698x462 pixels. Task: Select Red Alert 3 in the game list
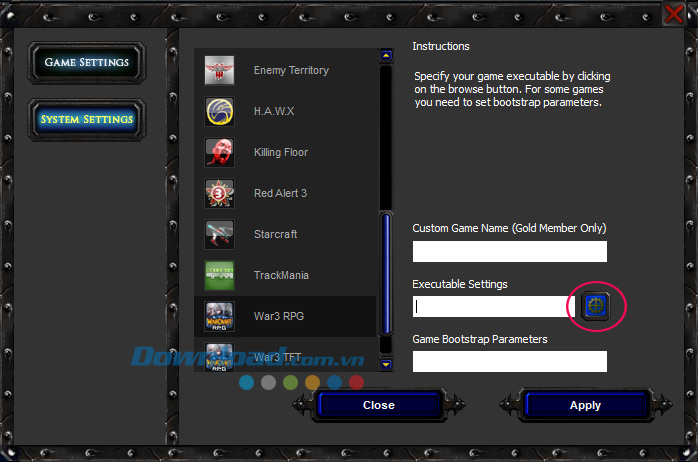(285, 193)
